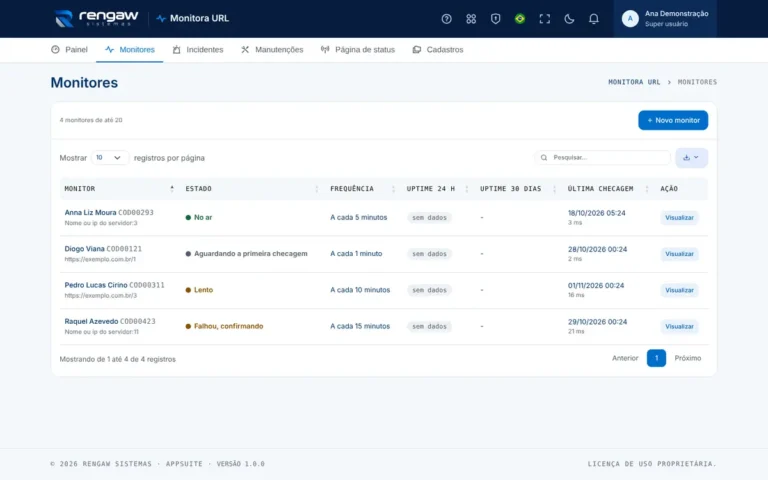Click the Lento status text

(203, 290)
